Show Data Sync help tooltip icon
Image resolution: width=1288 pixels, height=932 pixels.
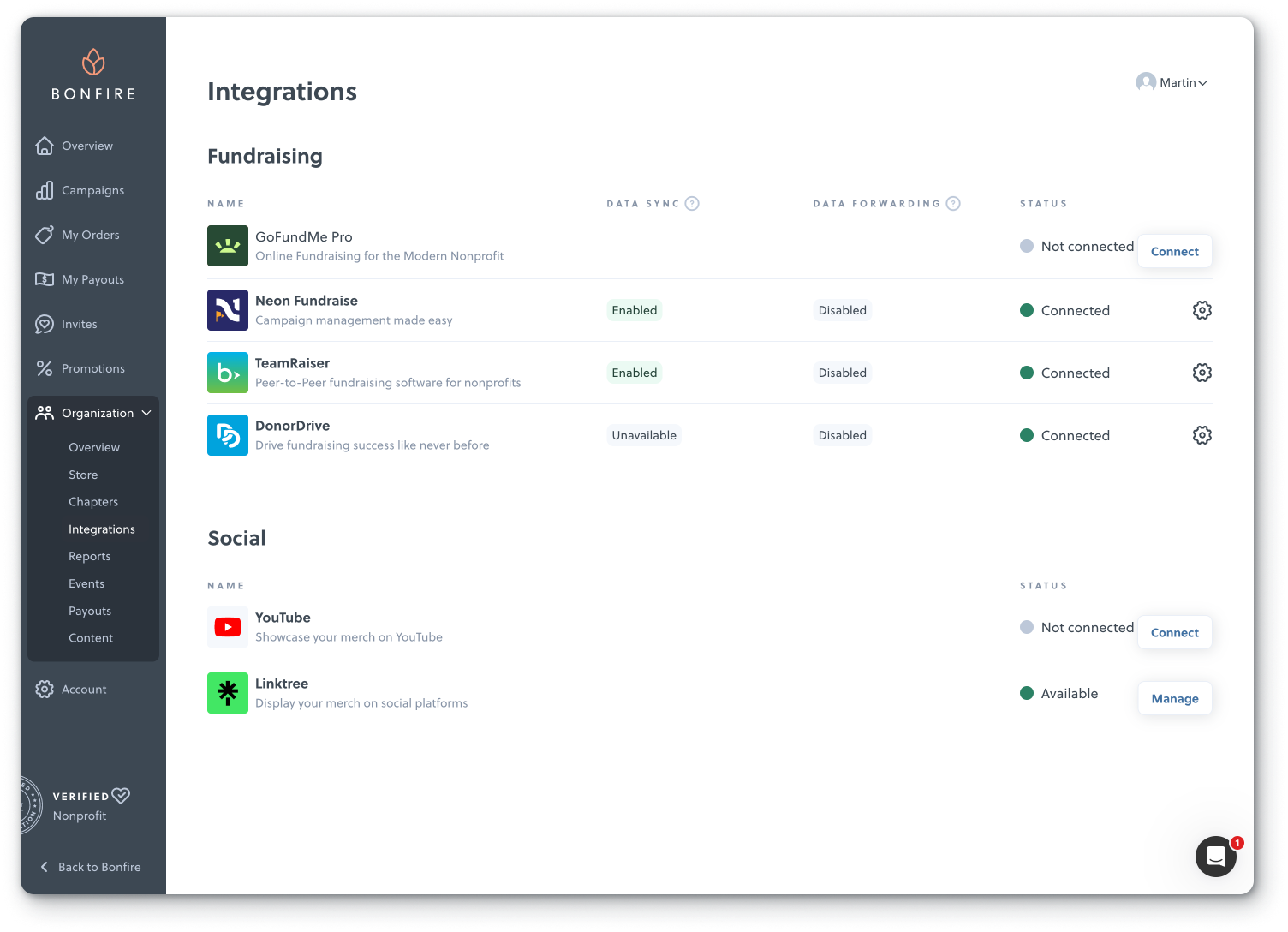pos(692,204)
